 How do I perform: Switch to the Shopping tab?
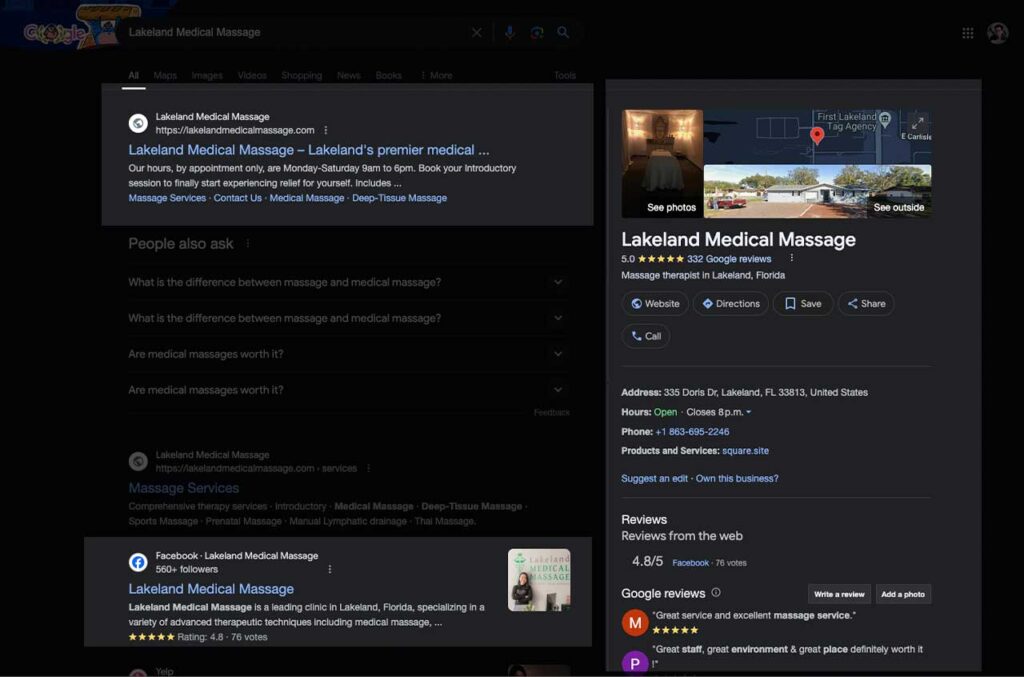pyautogui.click(x=302, y=75)
